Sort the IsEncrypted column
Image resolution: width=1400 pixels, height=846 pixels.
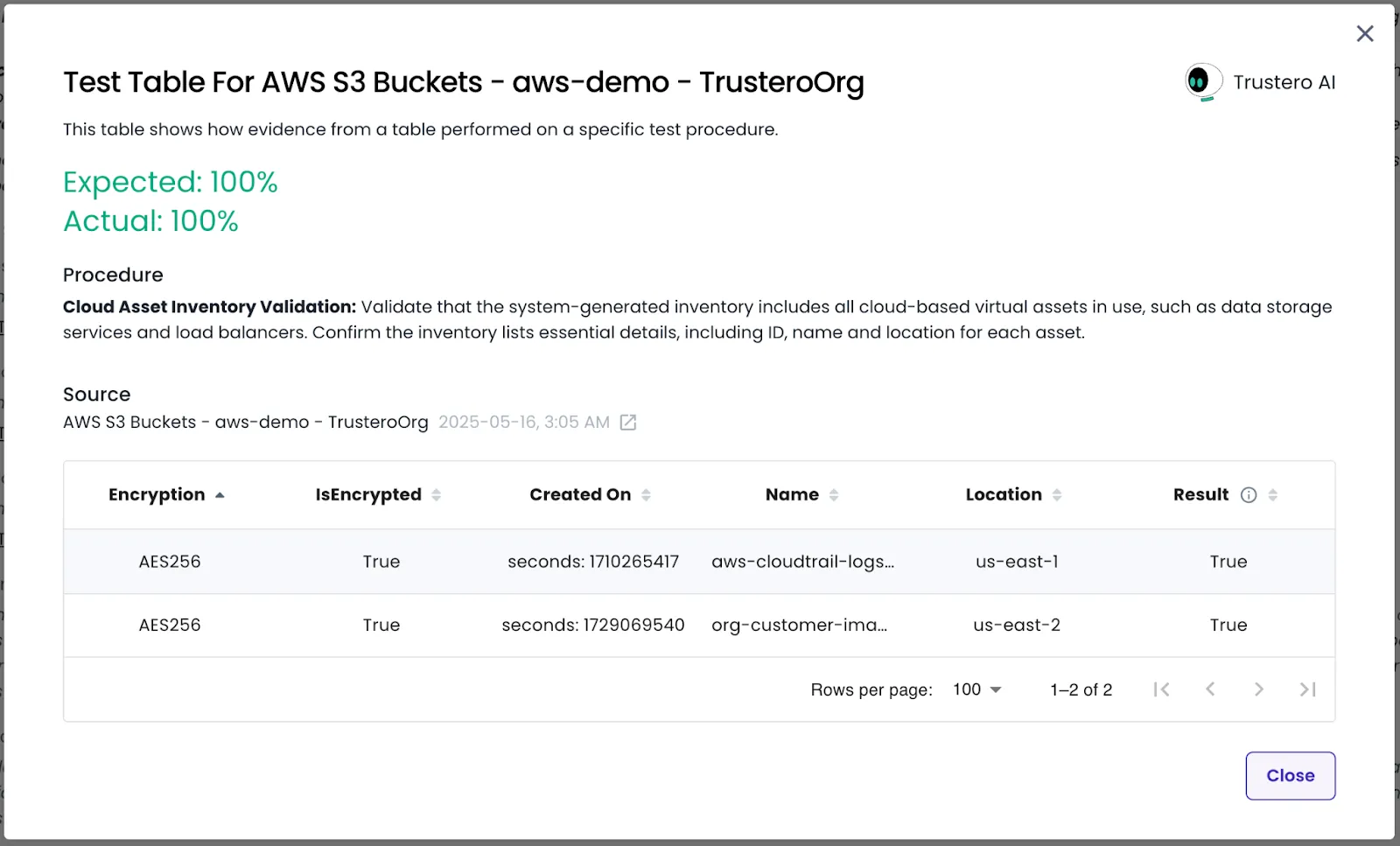[x=436, y=495]
